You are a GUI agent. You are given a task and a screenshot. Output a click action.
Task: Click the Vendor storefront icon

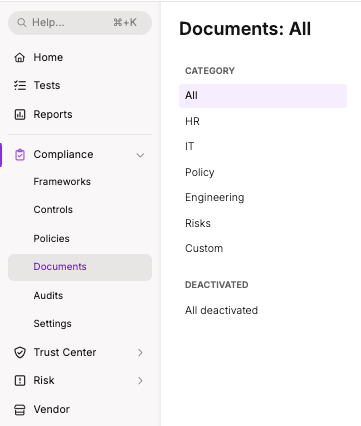tap(20, 410)
